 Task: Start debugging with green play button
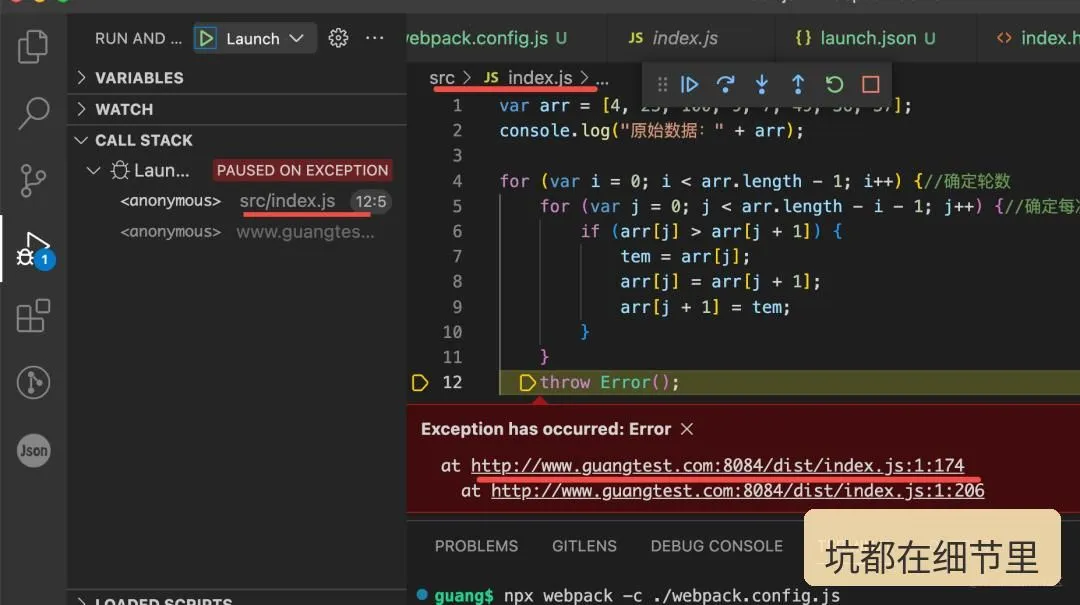click(x=206, y=39)
